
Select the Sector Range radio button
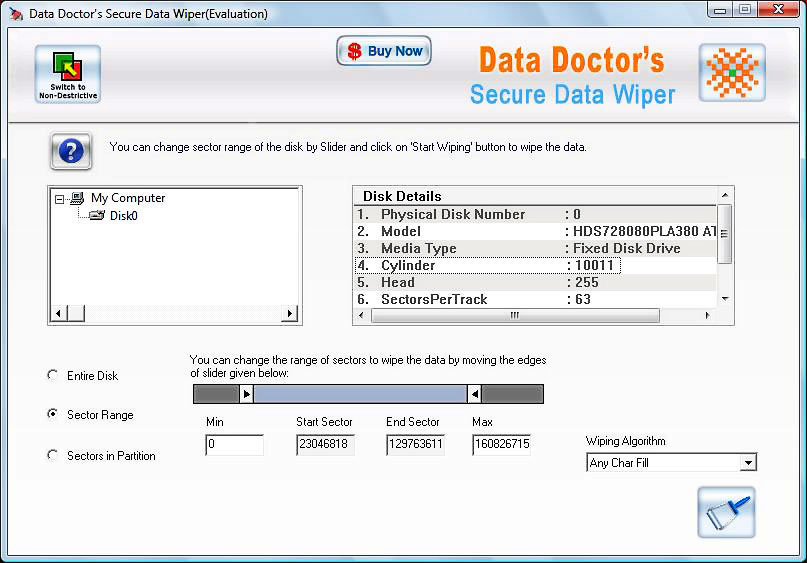tap(52, 414)
